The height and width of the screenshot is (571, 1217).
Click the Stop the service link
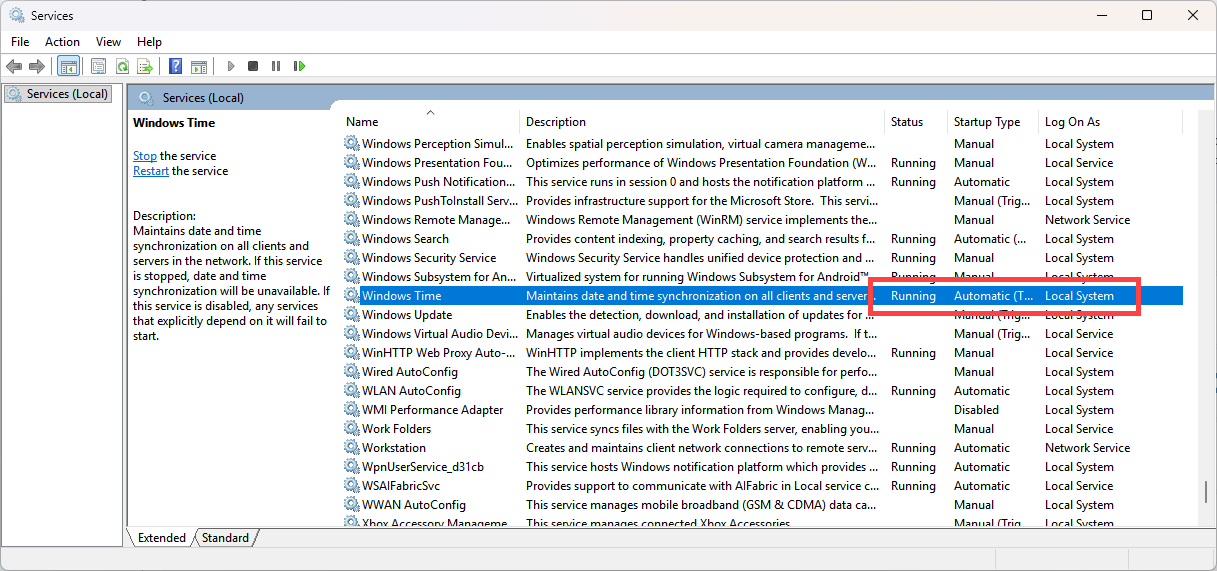[x=145, y=156]
